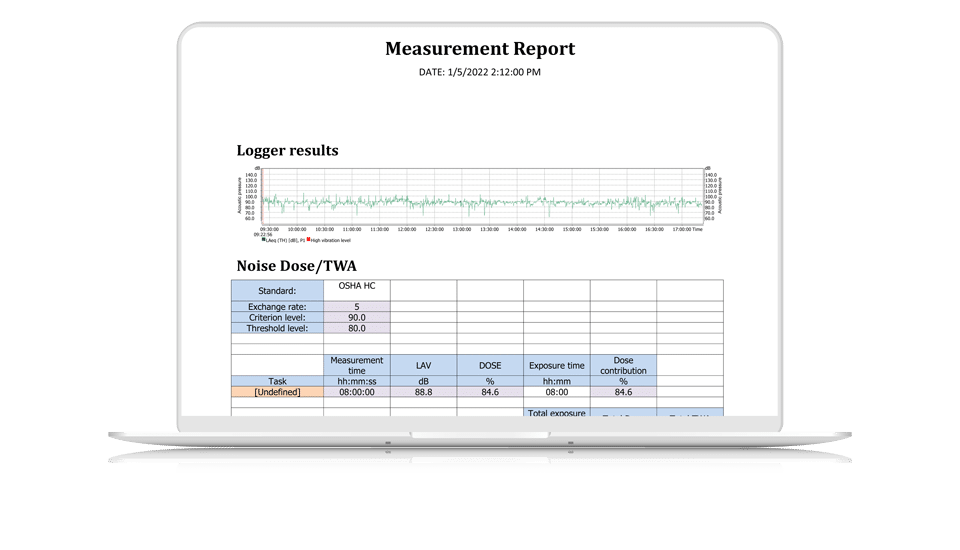960x550 pixels.
Task: Select the 08:00:00 measurement time cell
Action: click(x=357, y=393)
